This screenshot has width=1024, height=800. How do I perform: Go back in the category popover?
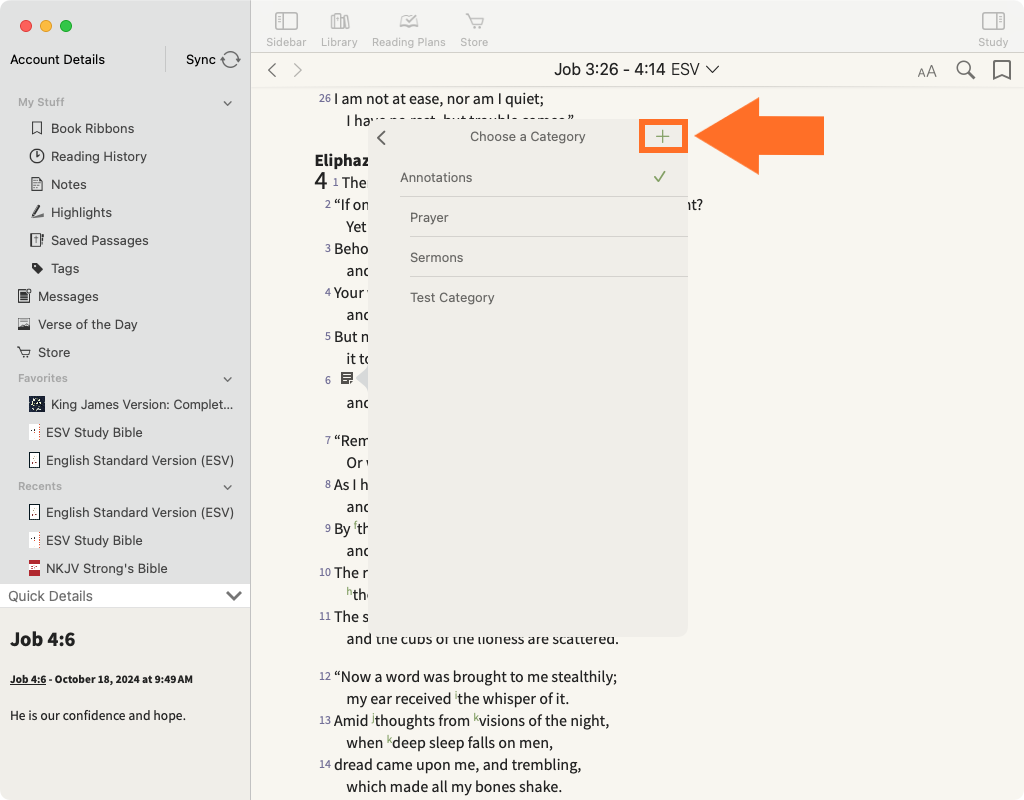pos(382,138)
